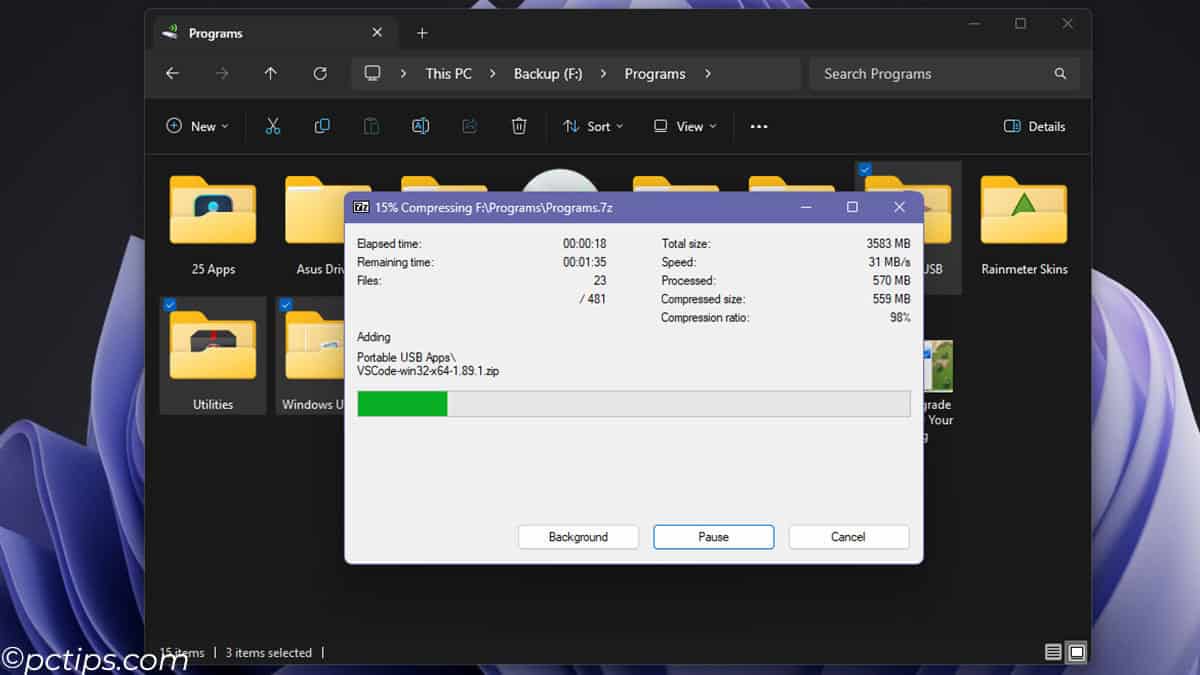The width and height of the screenshot is (1200, 675).
Task: Open the Details pane via its icon
Action: coord(1034,126)
